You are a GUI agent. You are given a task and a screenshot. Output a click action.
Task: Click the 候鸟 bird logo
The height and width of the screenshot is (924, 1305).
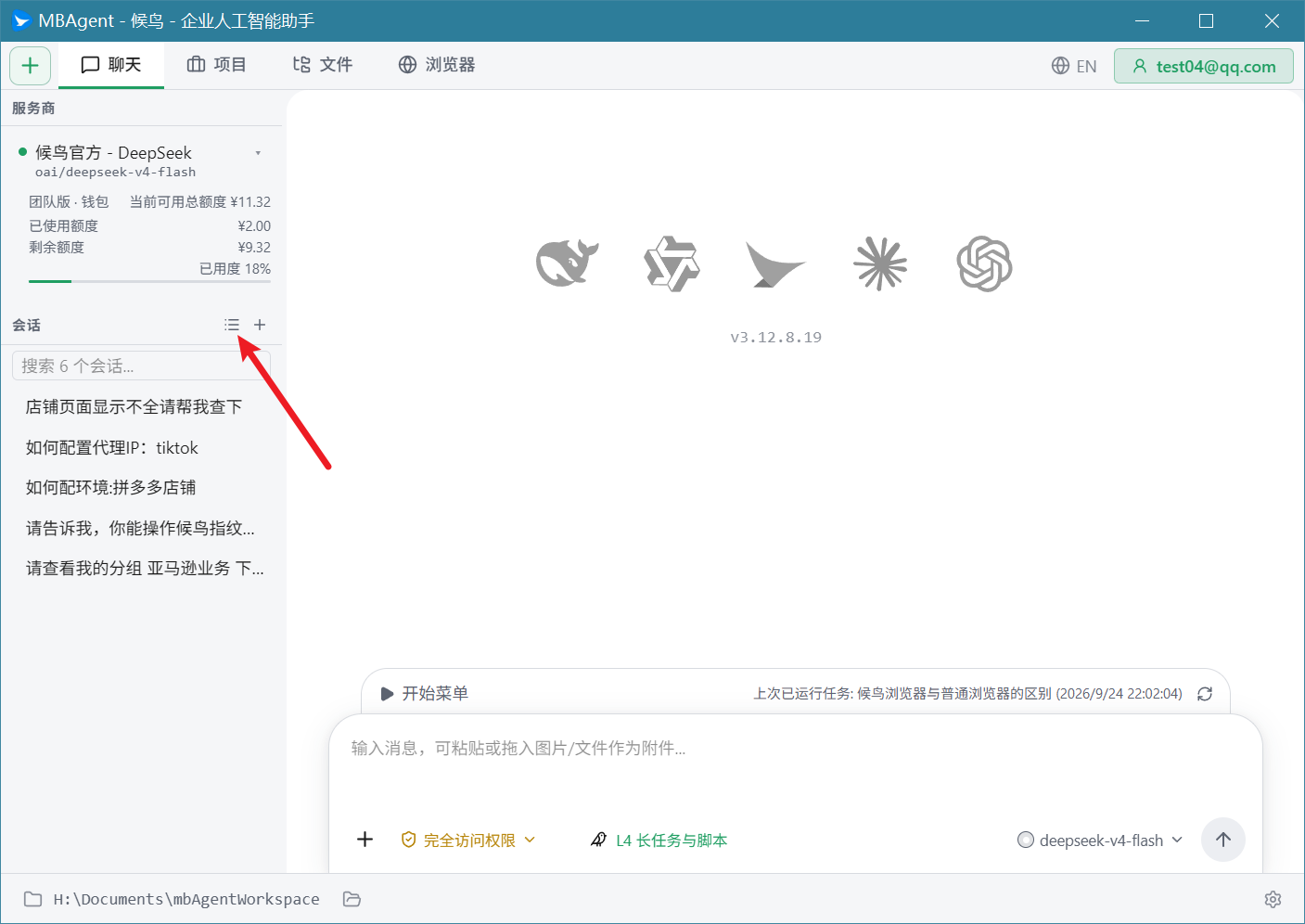(x=775, y=264)
